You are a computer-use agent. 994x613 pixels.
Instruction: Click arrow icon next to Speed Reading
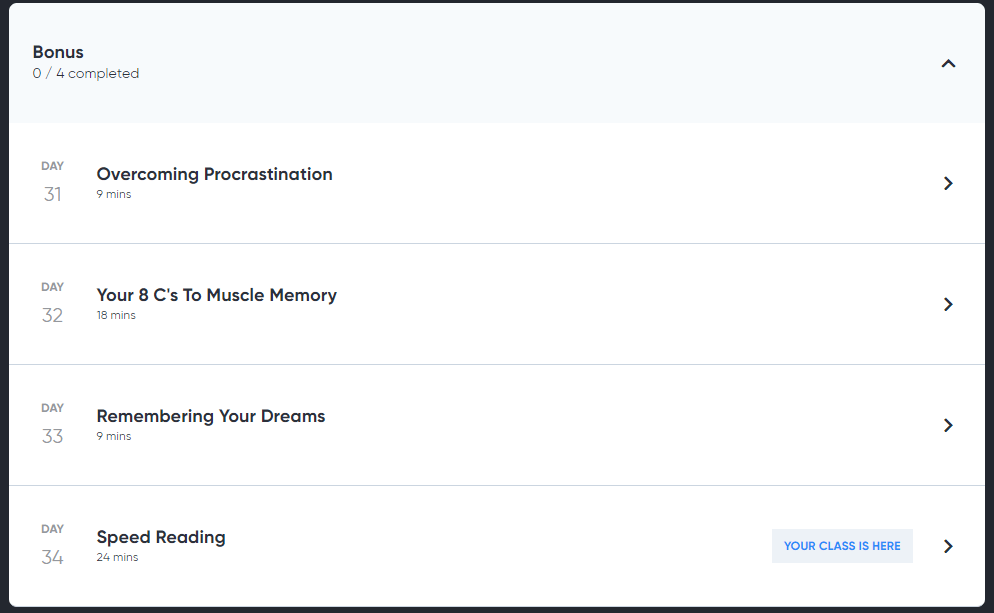(x=948, y=546)
